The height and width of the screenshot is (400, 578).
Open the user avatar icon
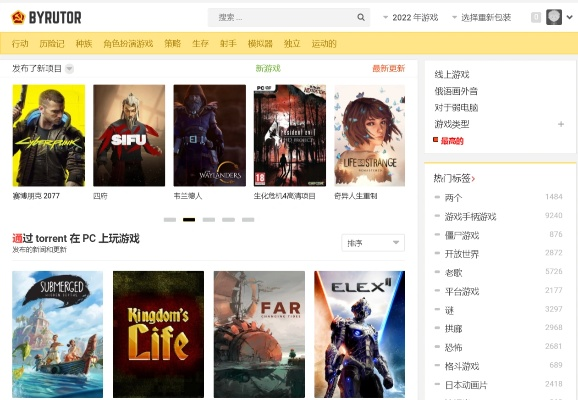click(x=554, y=17)
